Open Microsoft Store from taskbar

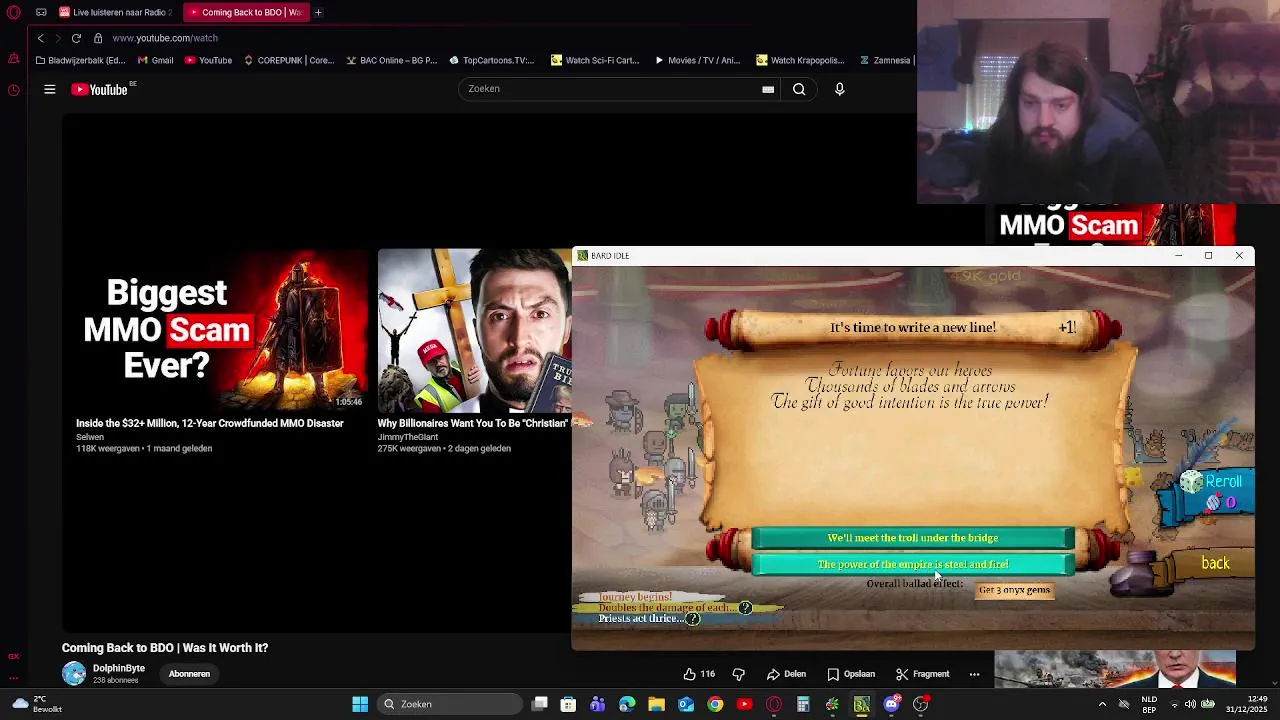click(569, 704)
